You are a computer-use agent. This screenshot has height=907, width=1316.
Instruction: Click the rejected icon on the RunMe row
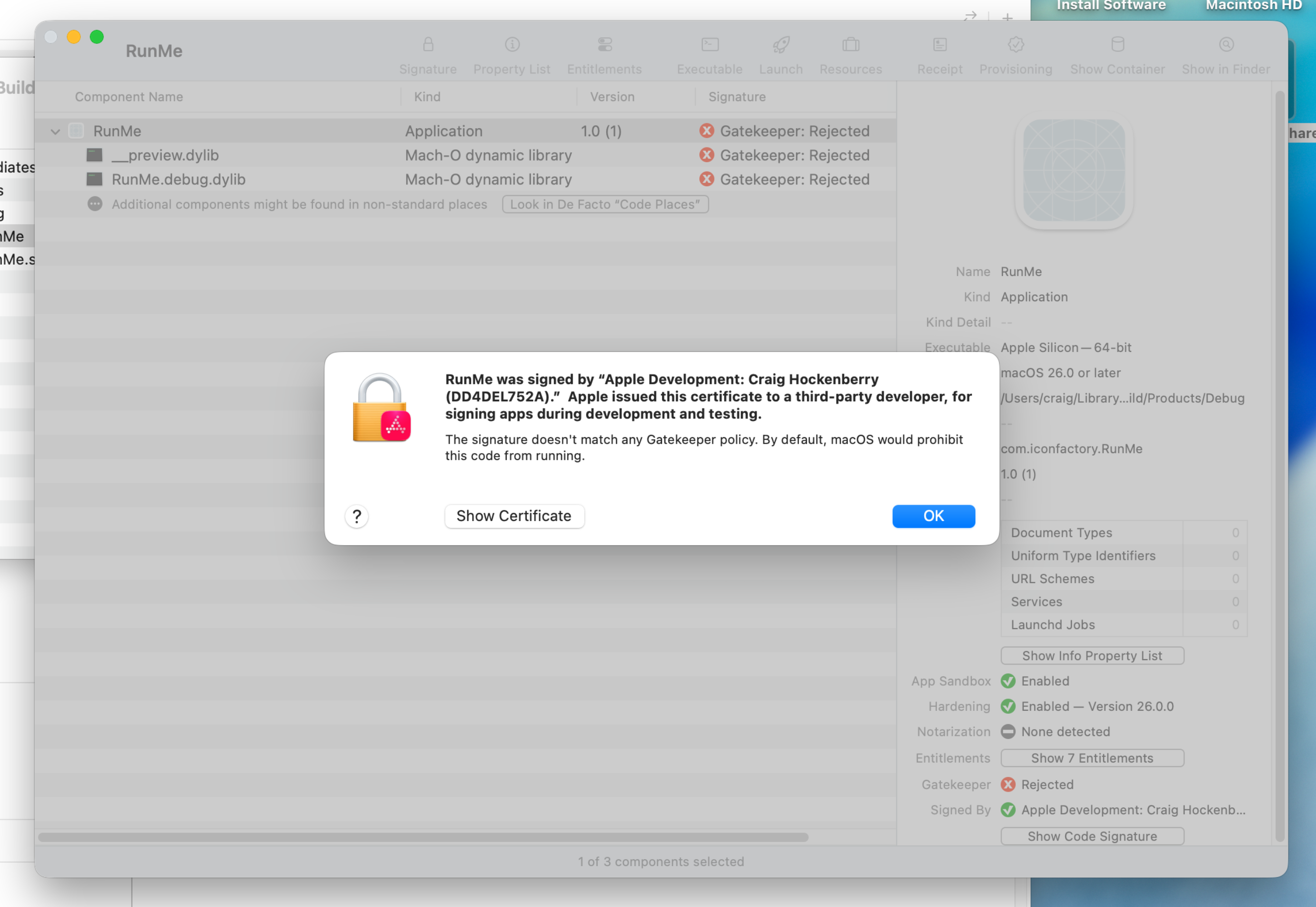(x=706, y=131)
